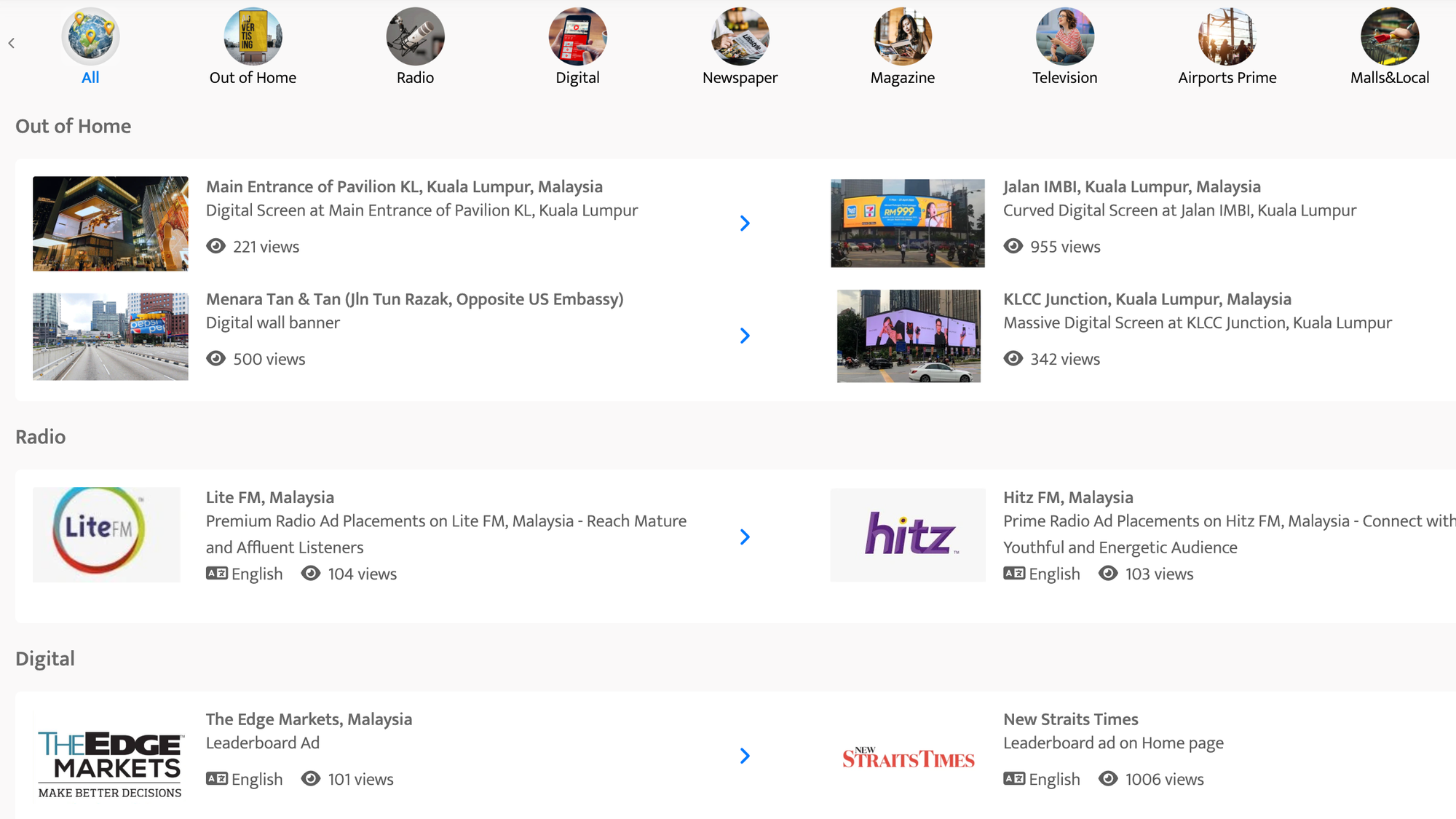Screen dimensions: 1456x819
Task: Click the eye icon beside 101 views
Action: click(311, 778)
